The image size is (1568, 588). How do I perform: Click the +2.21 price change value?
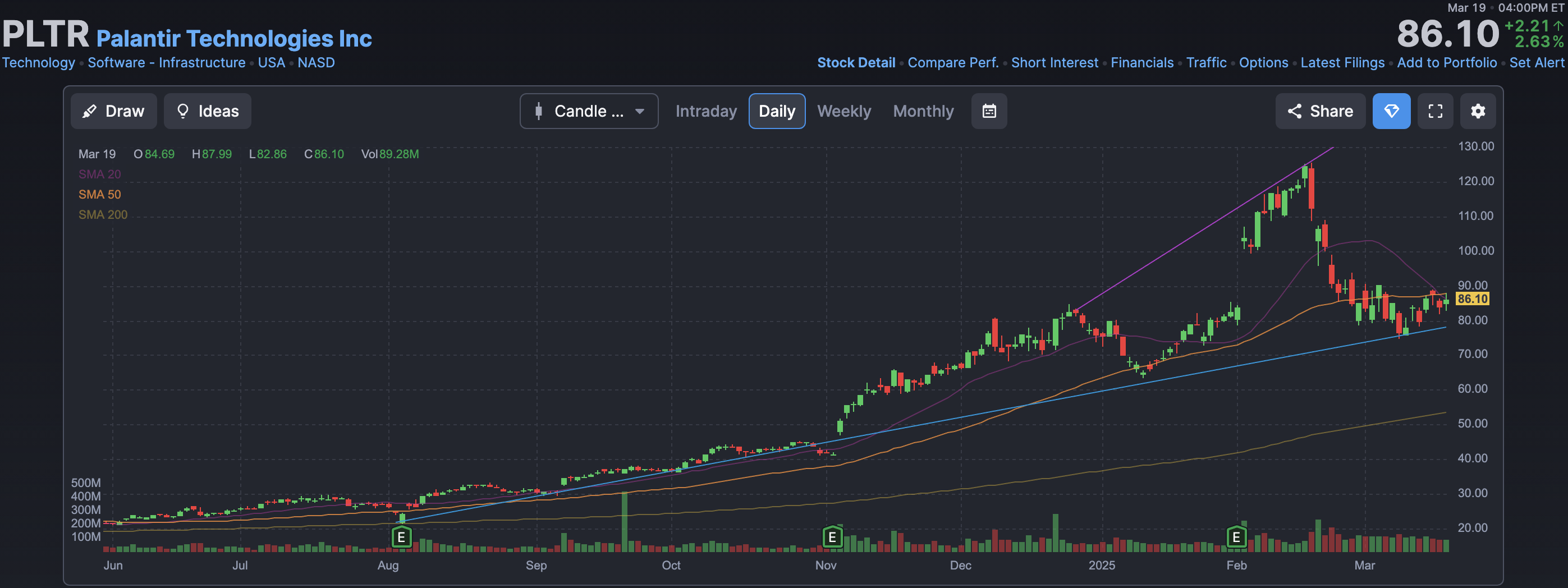click(1526, 26)
